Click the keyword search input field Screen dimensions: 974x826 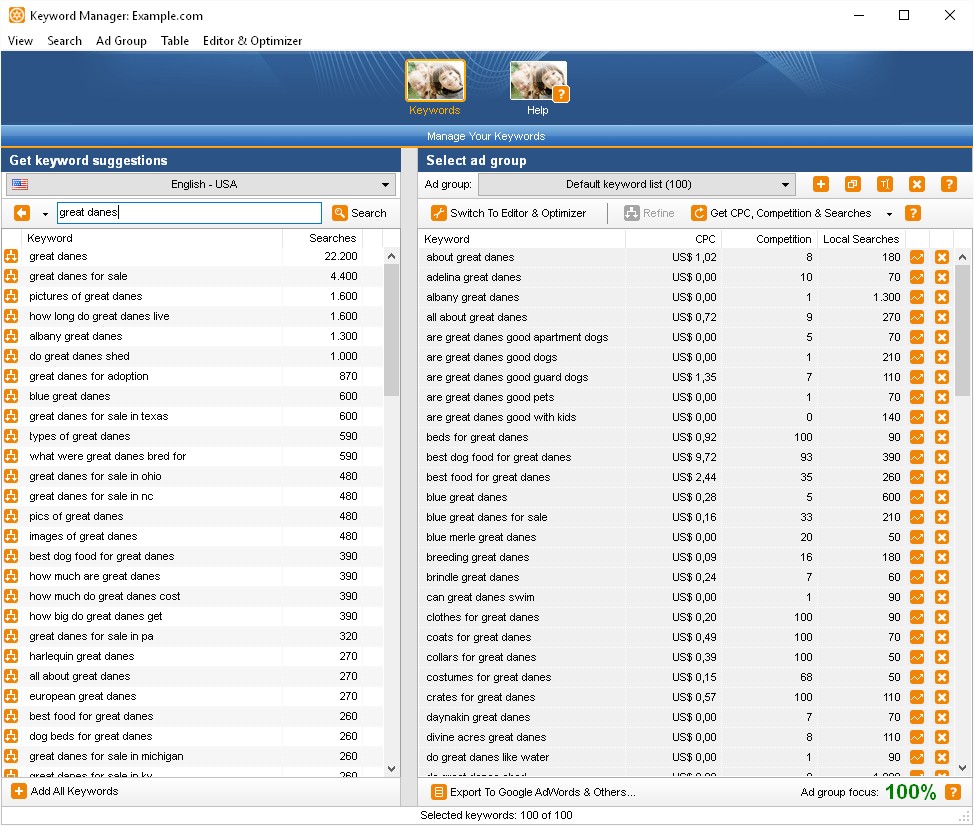[189, 213]
